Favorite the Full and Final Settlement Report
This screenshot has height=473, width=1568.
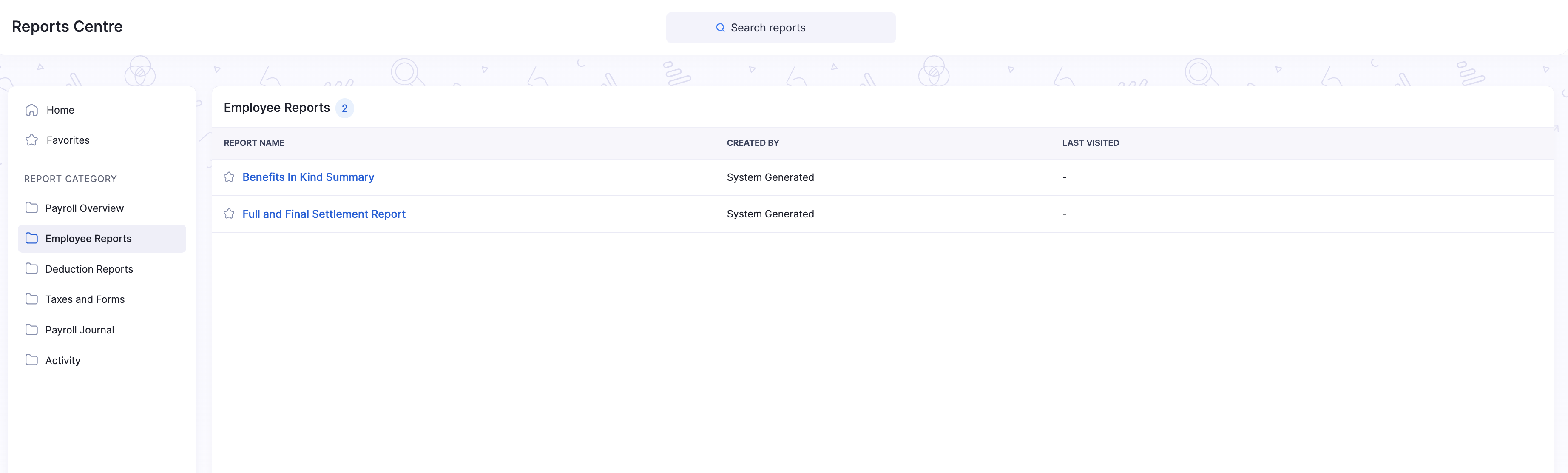pos(229,214)
